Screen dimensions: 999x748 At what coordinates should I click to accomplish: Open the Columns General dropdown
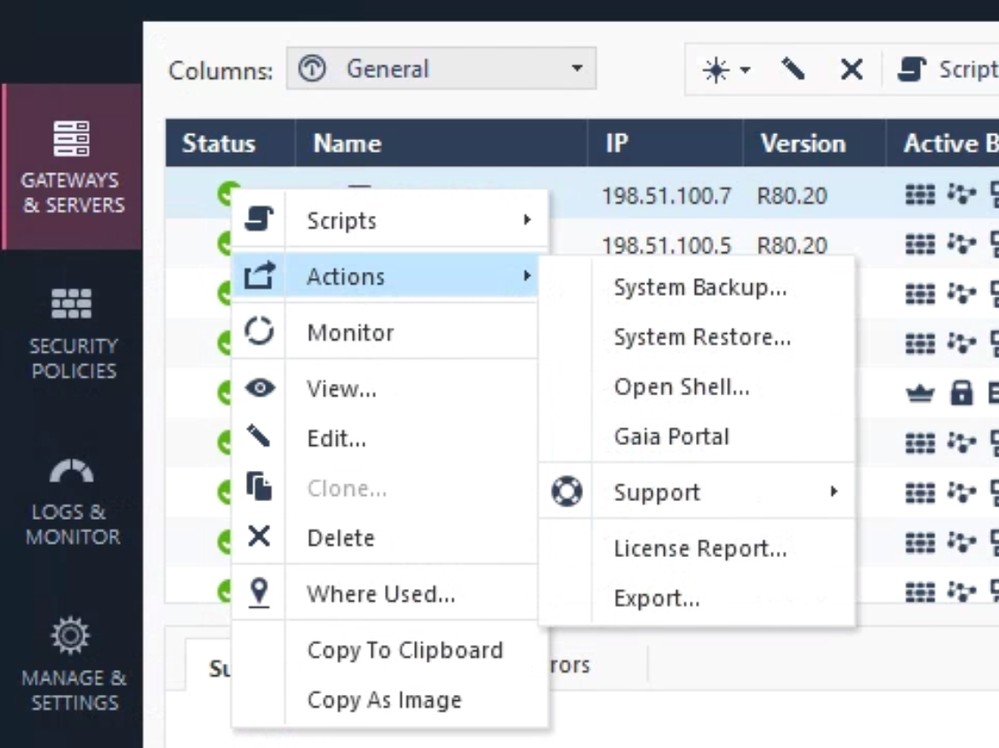coord(441,68)
